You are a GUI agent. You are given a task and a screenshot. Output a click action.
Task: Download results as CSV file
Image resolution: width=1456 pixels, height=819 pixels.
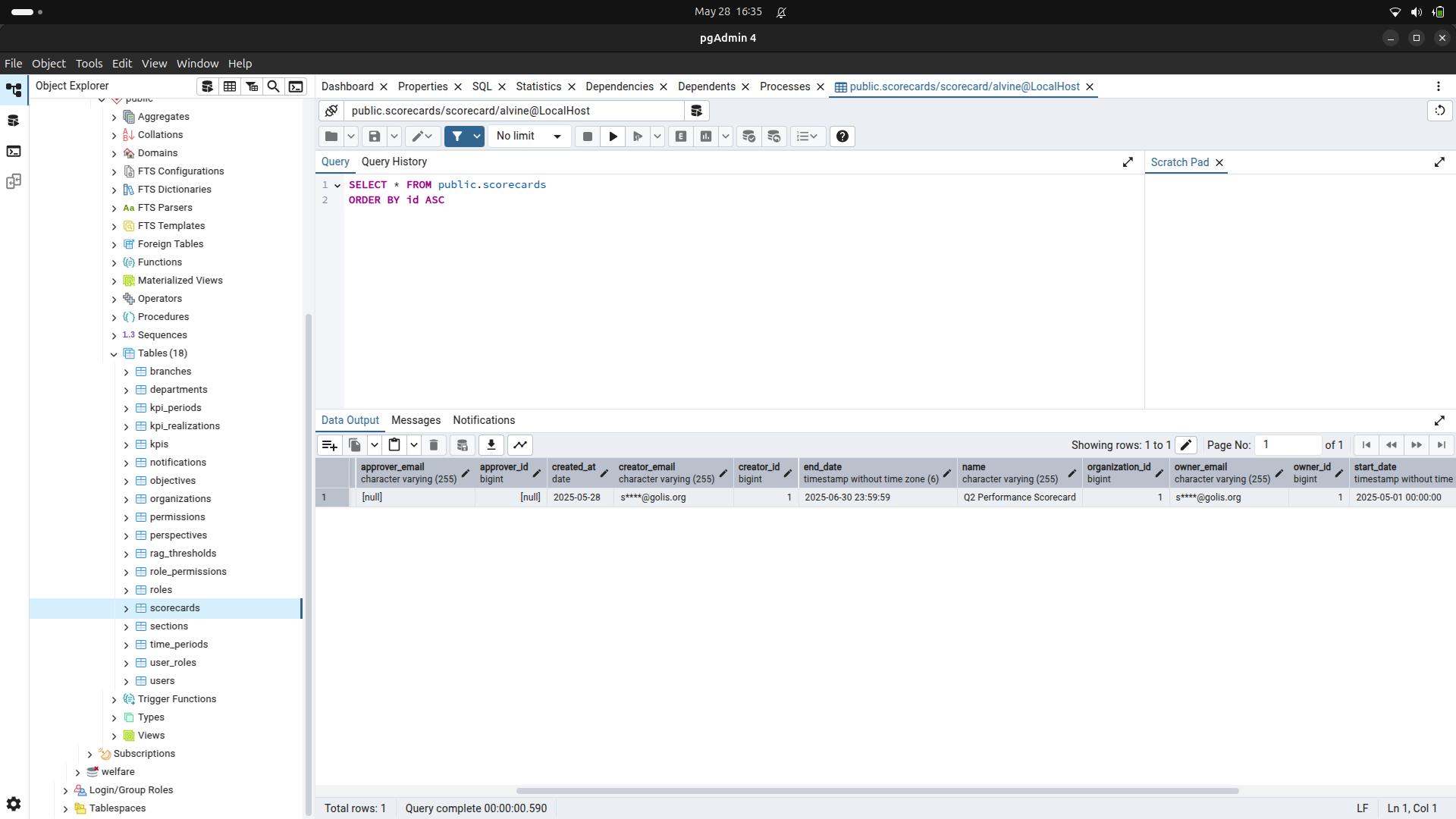[x=491, y=445]
